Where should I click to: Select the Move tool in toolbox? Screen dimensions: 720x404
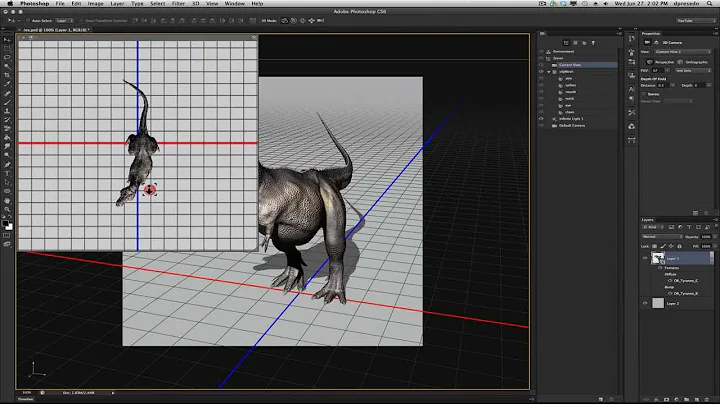coord(7,40)
